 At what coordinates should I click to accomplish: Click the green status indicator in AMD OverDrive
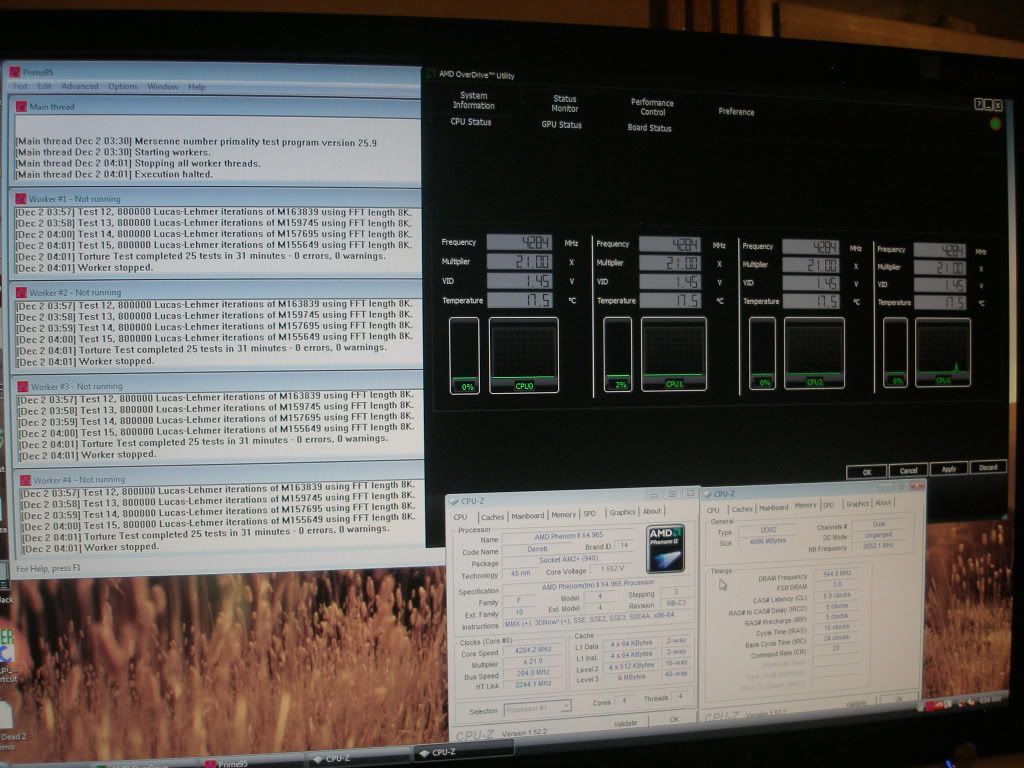[995, 124]
